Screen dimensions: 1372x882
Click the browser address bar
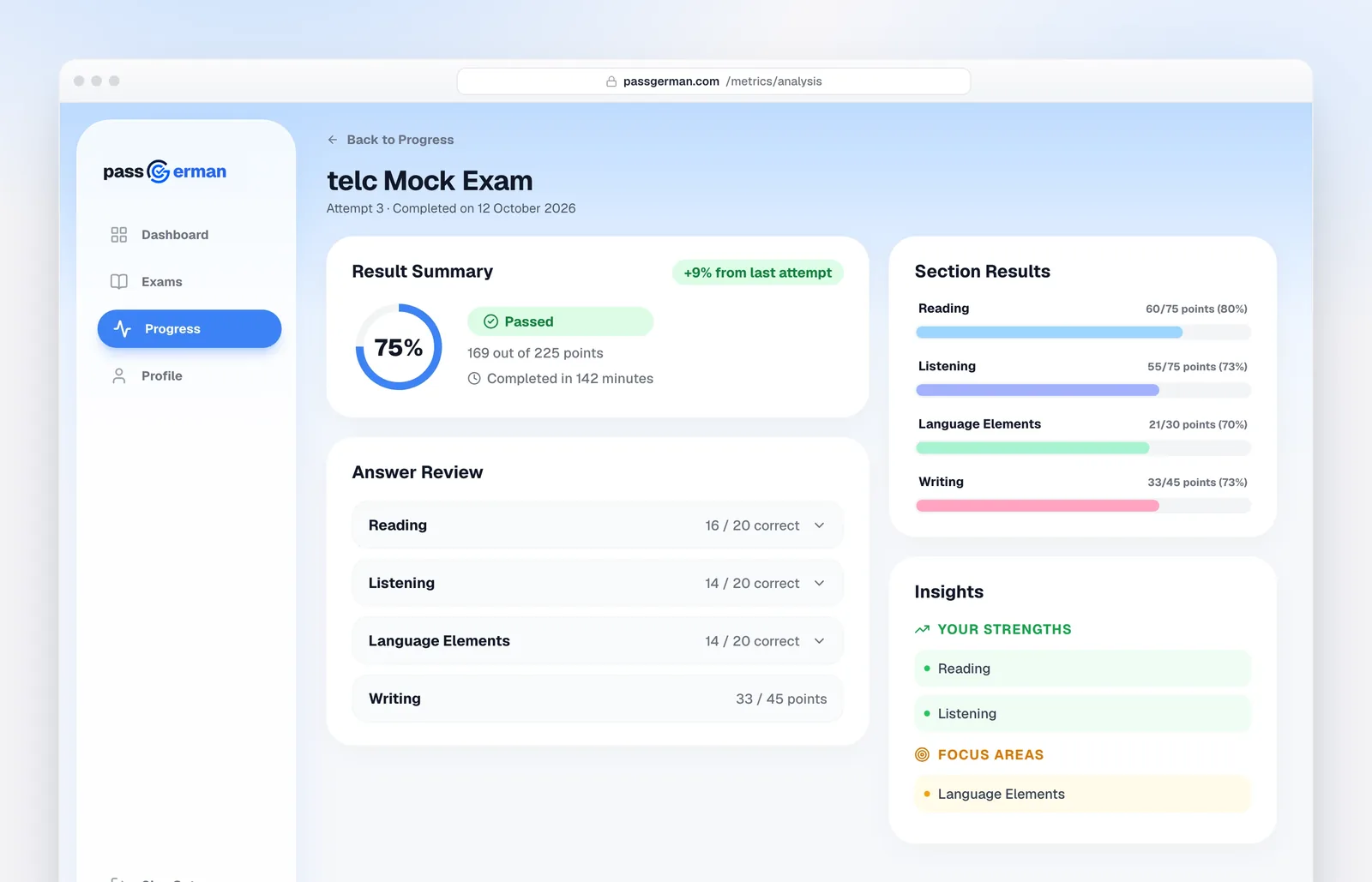pyautogui.click(x=713, y=81)
